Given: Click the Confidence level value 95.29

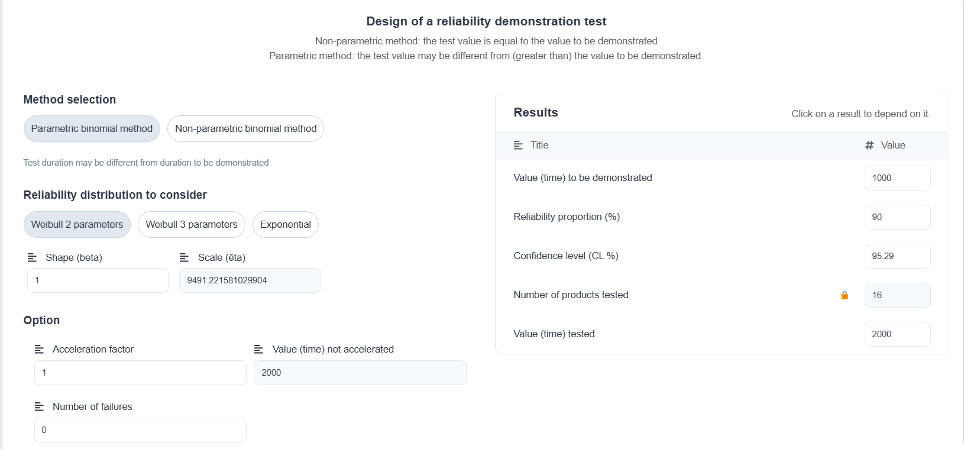Looking at the screenshot, I should [x=897, y=256].
